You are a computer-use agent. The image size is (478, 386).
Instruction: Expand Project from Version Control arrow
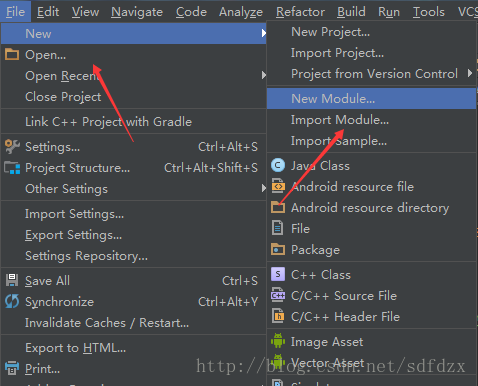click(470, 73)
